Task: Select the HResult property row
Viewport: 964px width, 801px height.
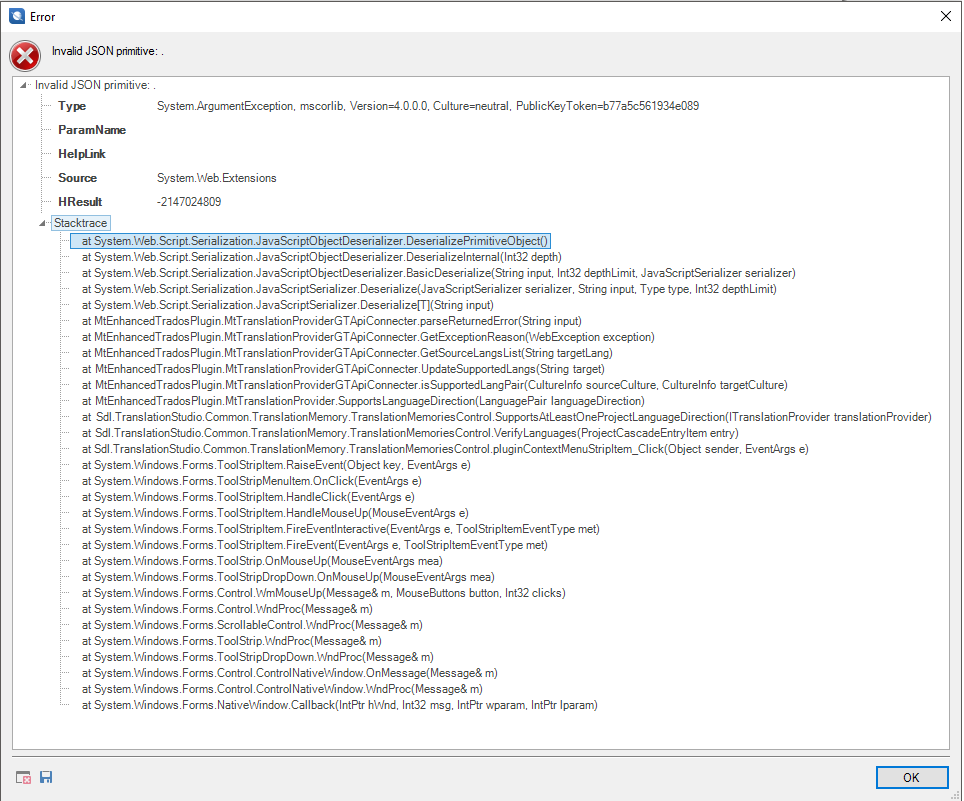Action: tap(80, 202)
